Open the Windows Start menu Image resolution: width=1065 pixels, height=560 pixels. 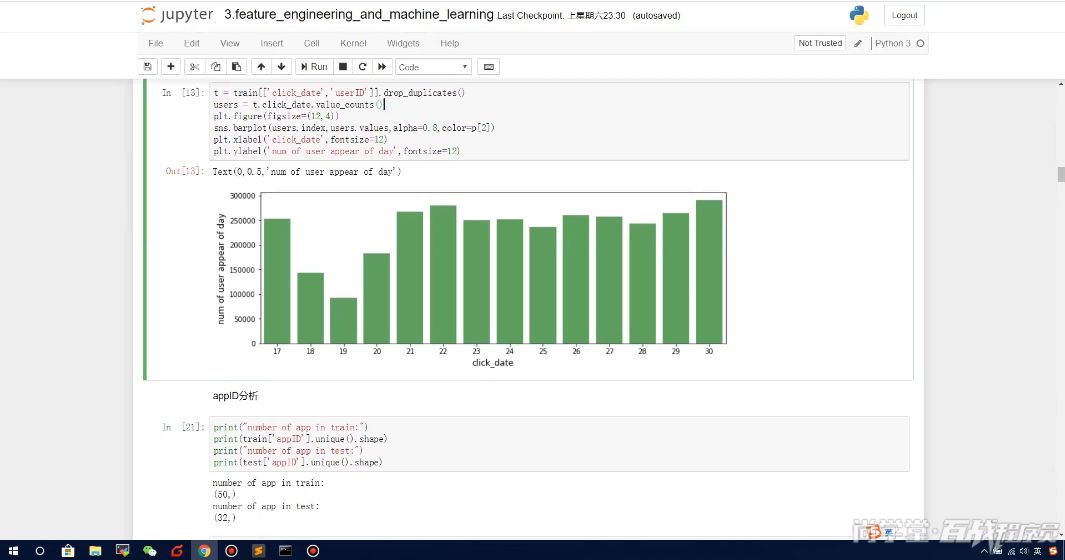(x=13, y=550)
